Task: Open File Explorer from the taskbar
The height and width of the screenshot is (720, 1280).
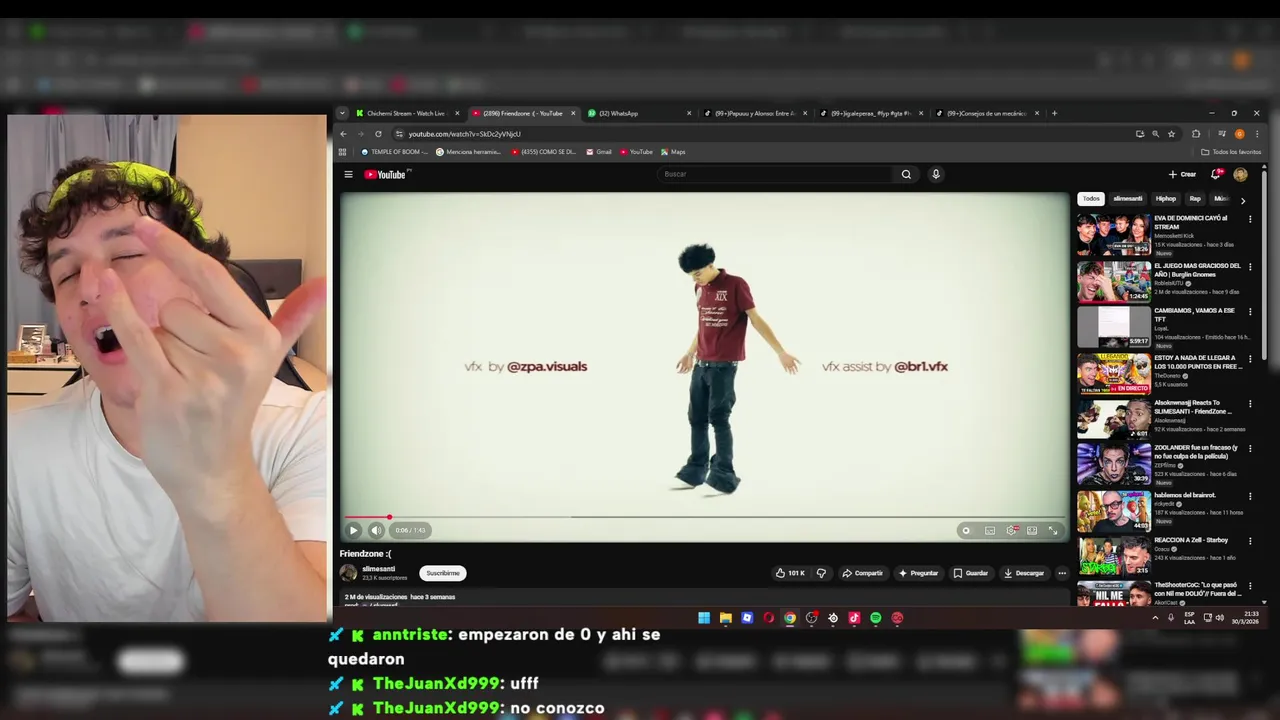Action: [x=726, y=618]
